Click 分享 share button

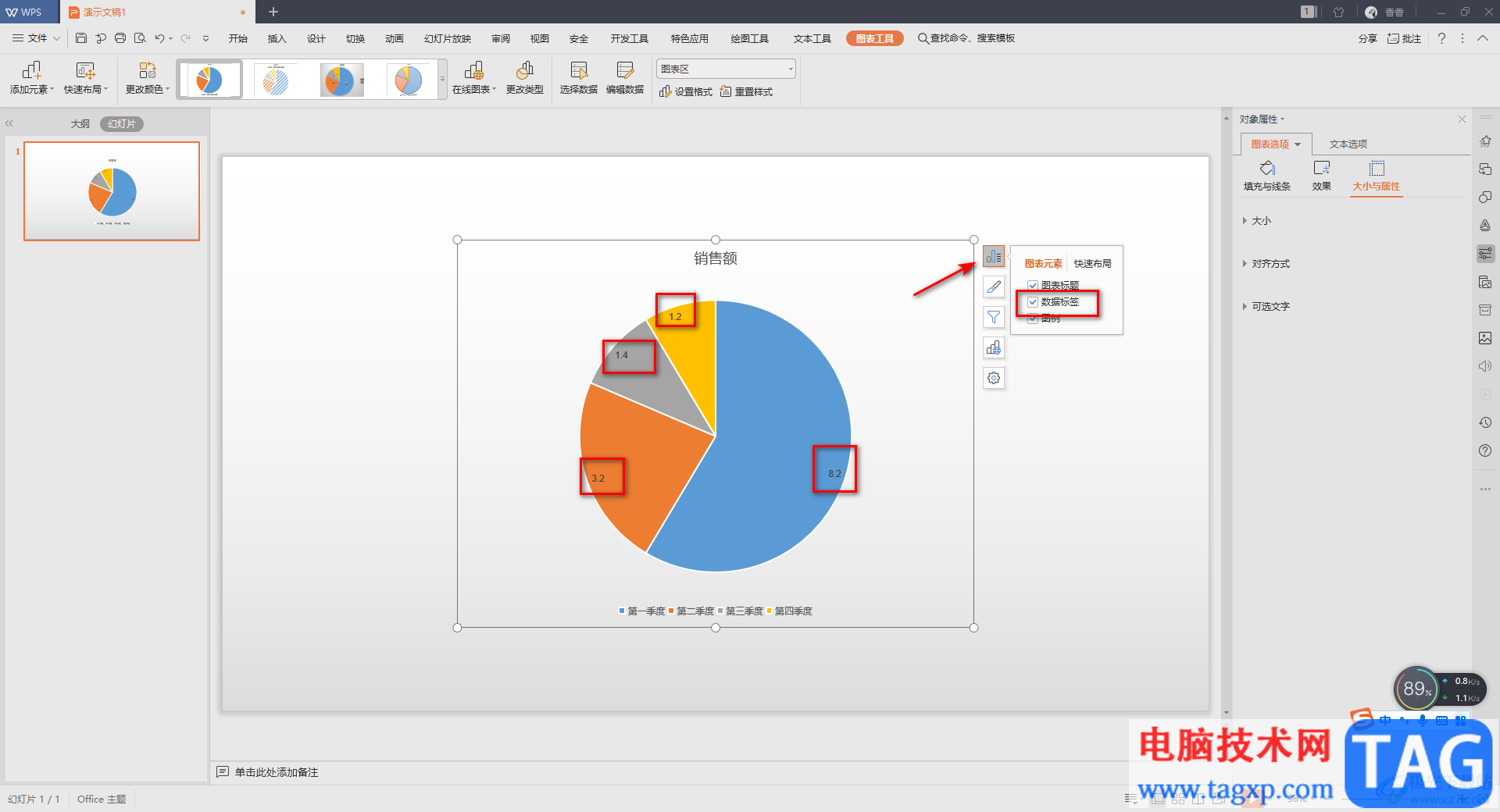[1367, 38]
